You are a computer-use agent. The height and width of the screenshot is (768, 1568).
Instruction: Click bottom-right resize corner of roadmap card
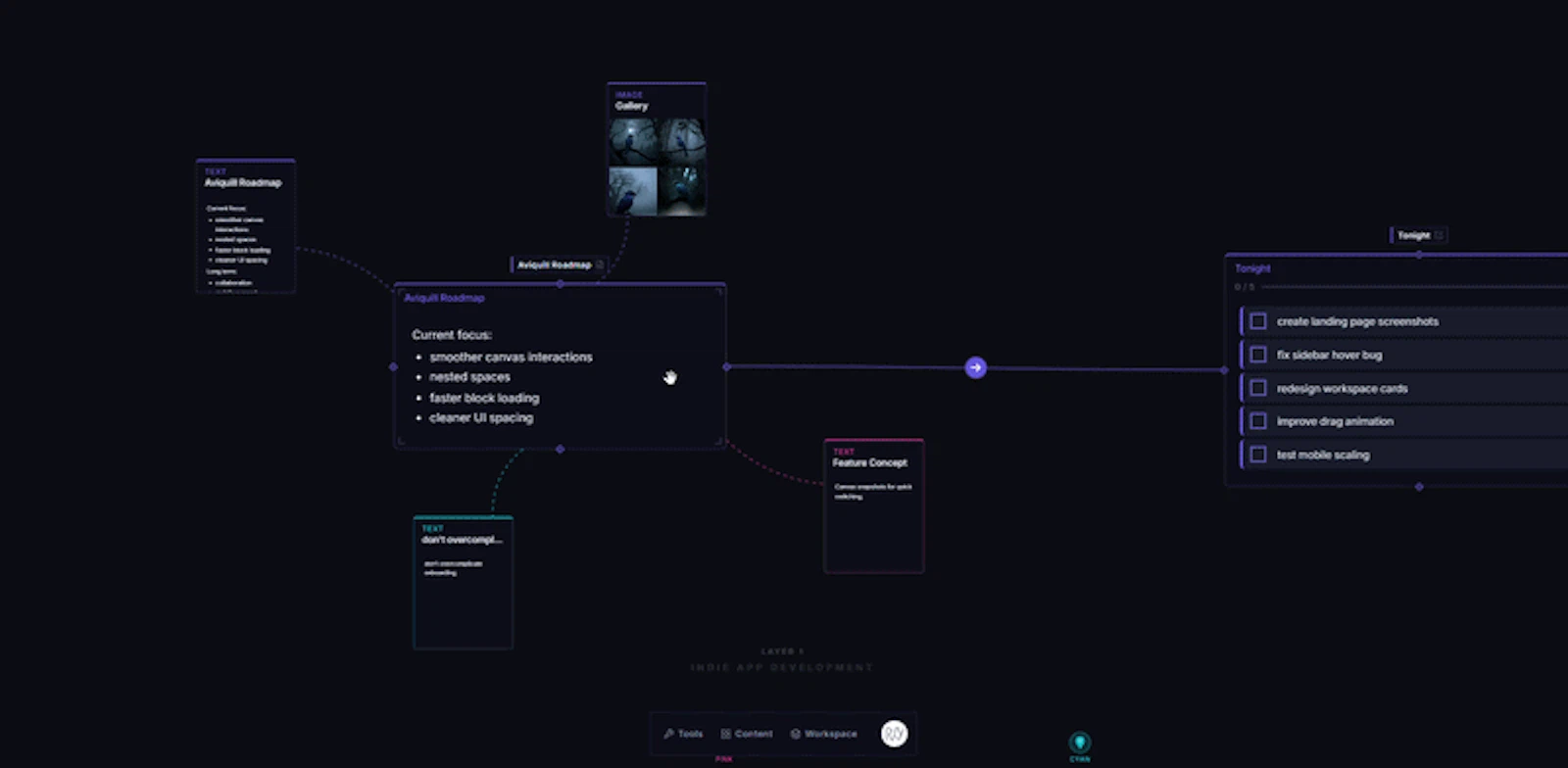click(x=718, y=442)
